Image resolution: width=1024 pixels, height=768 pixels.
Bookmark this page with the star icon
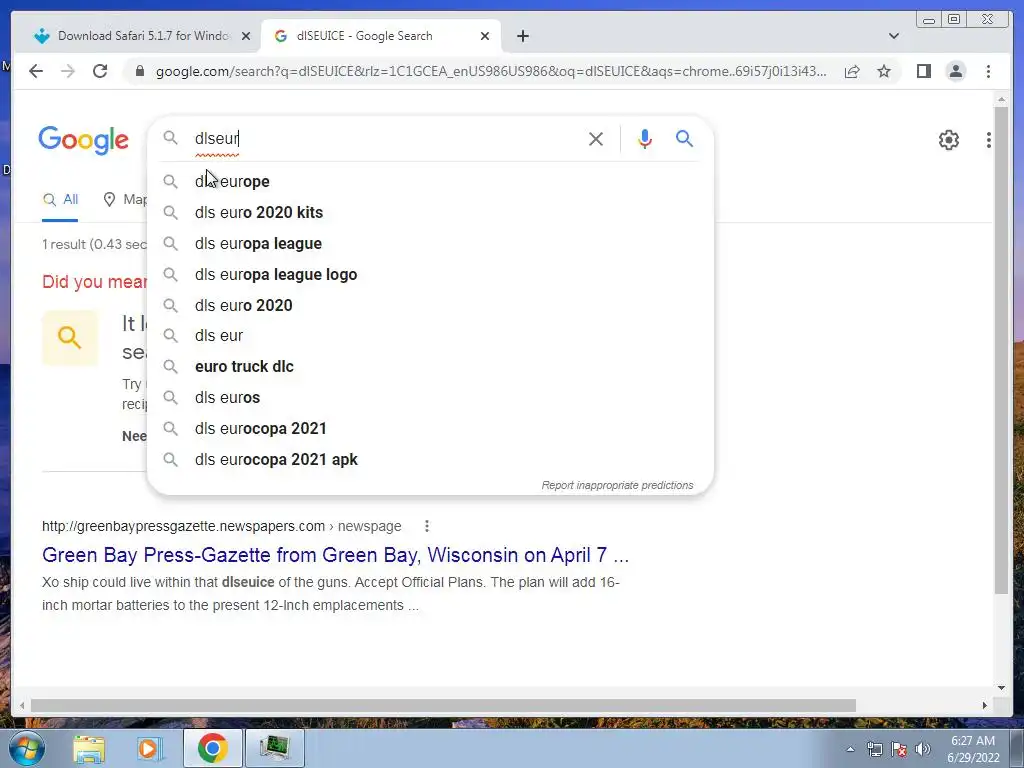[884, 71]
